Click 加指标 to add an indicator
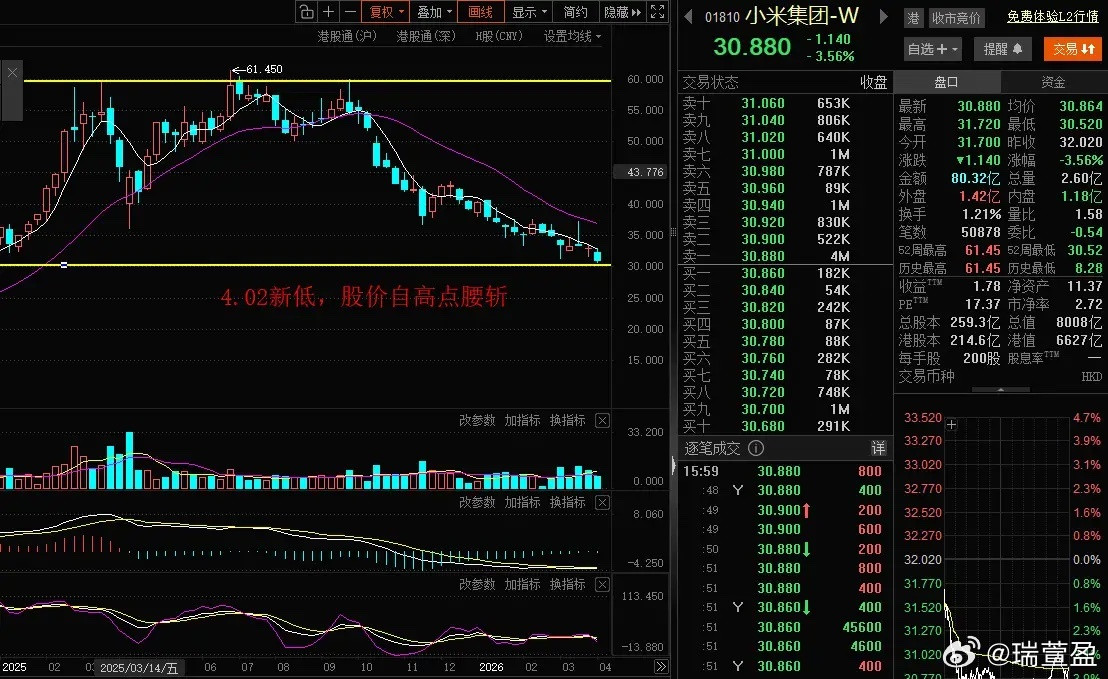 click(520, 420)
